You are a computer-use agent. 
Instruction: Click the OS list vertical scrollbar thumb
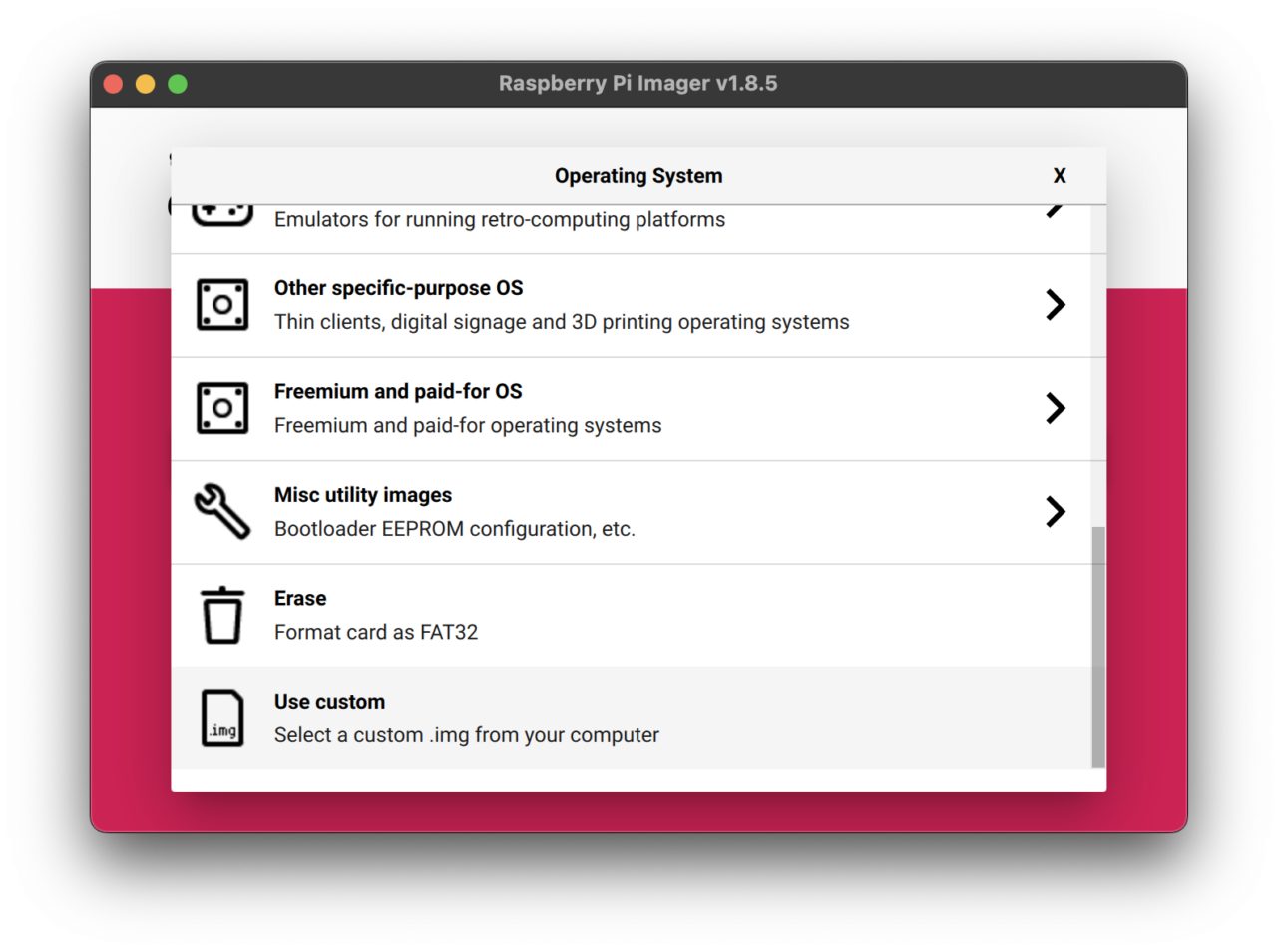pos(1098,647)
